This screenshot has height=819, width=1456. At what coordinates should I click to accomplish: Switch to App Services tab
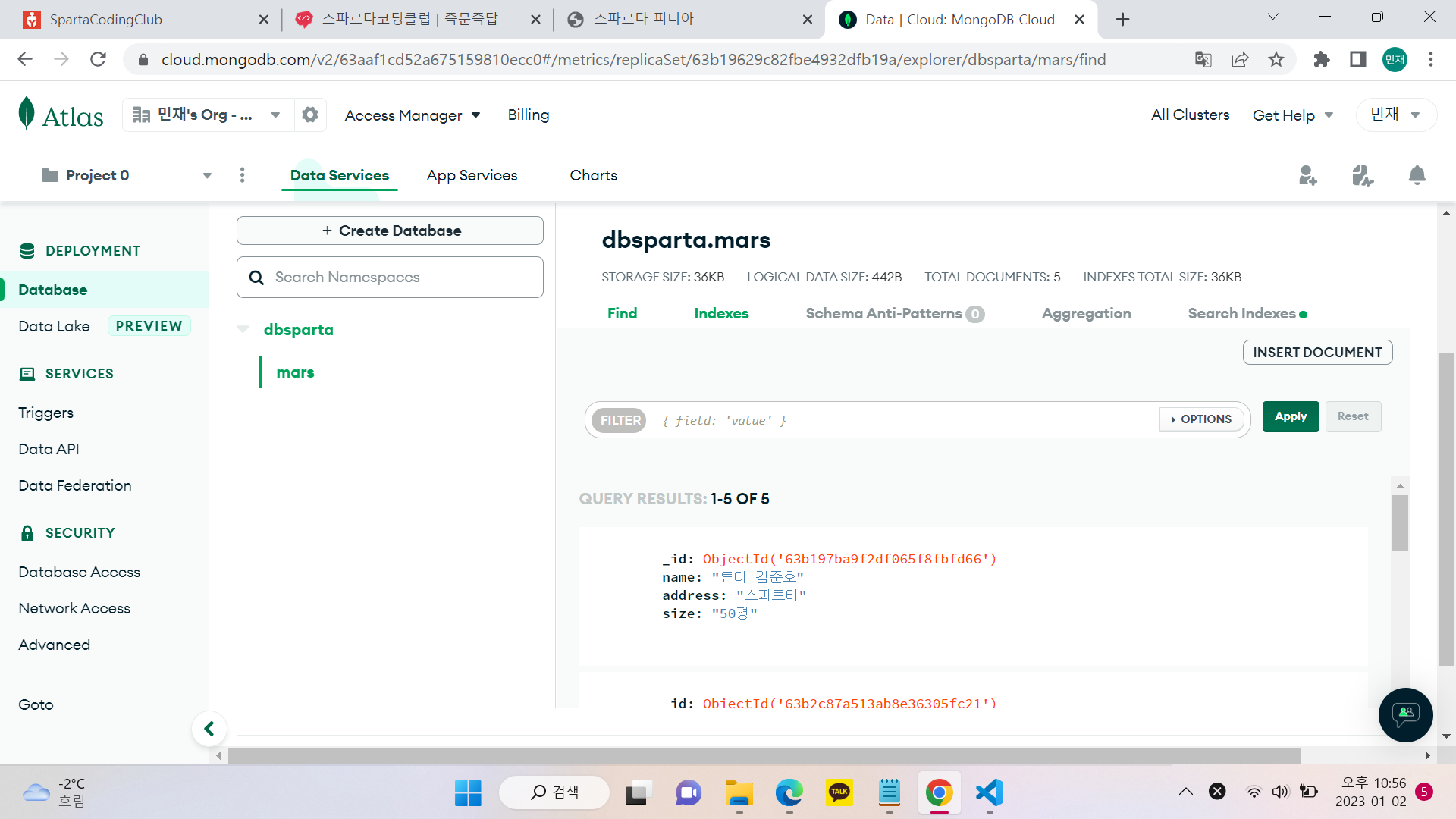(x=472, y=175)
